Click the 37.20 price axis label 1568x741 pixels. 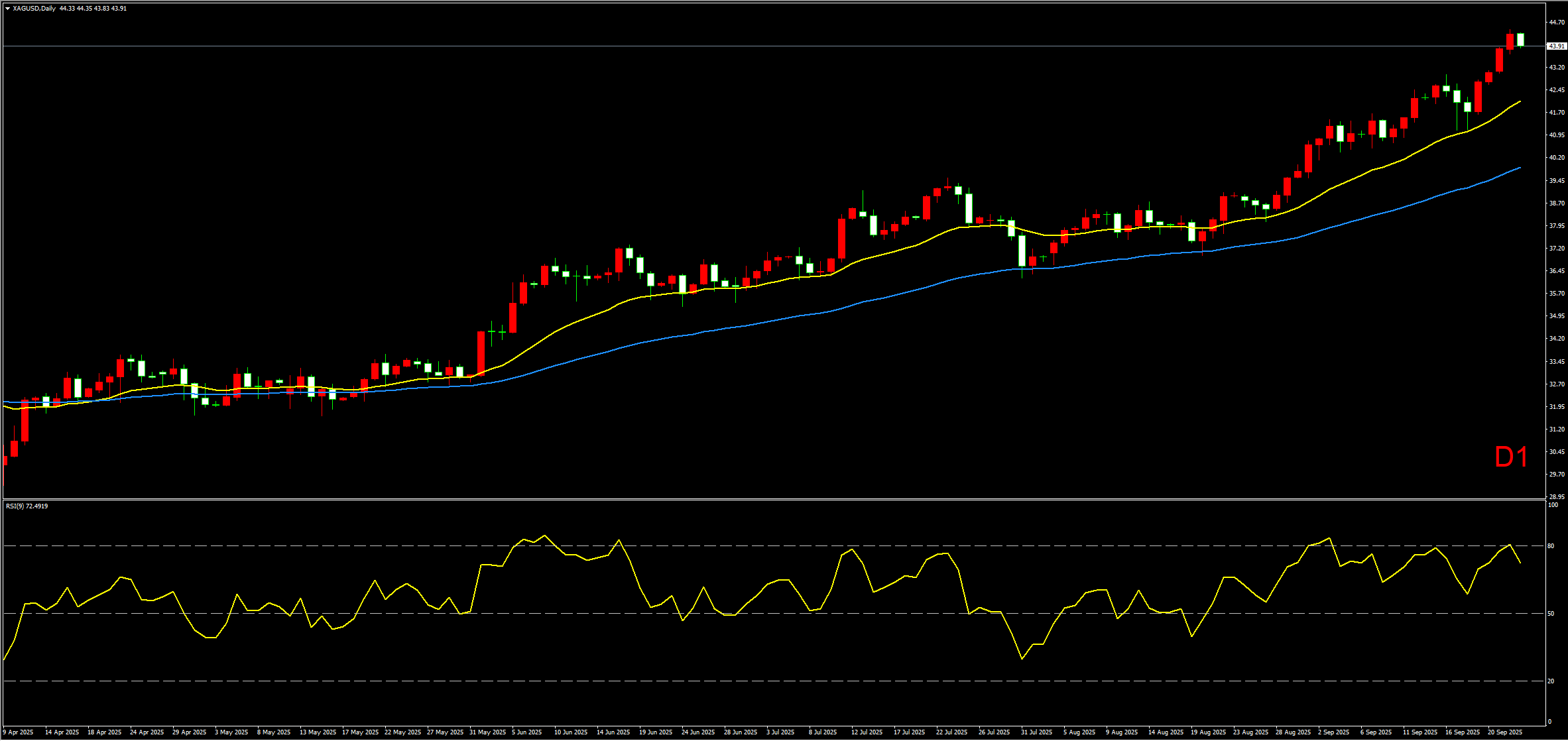click(1556, 249)
